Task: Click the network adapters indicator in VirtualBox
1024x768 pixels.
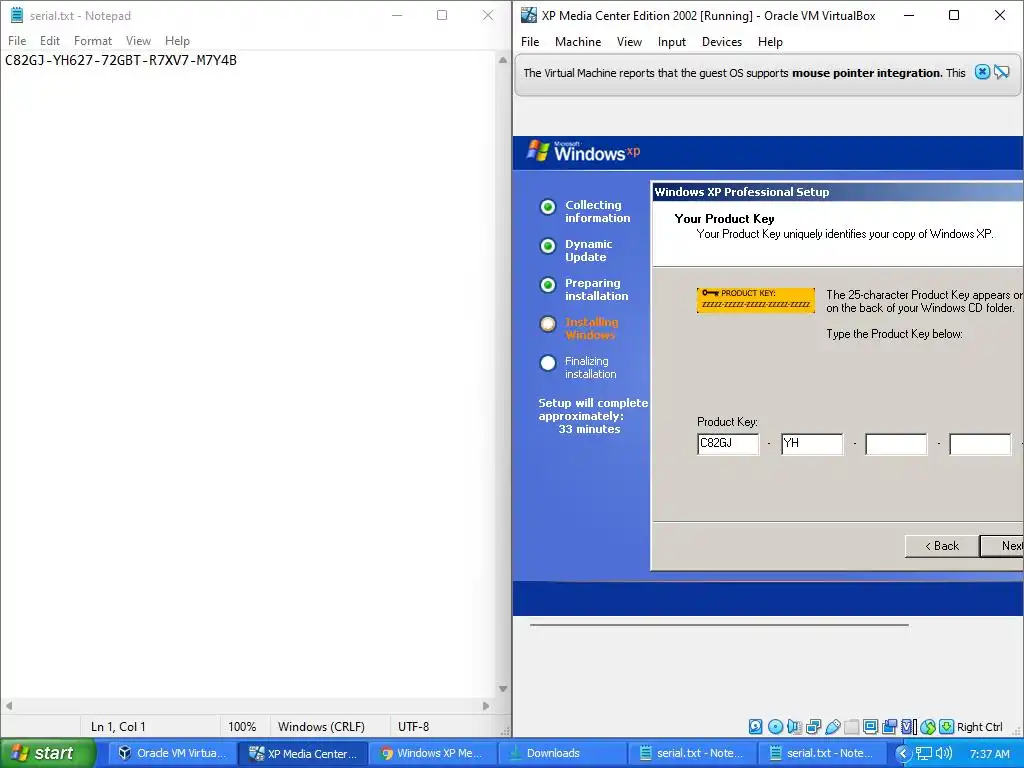Action: [814, 726]
